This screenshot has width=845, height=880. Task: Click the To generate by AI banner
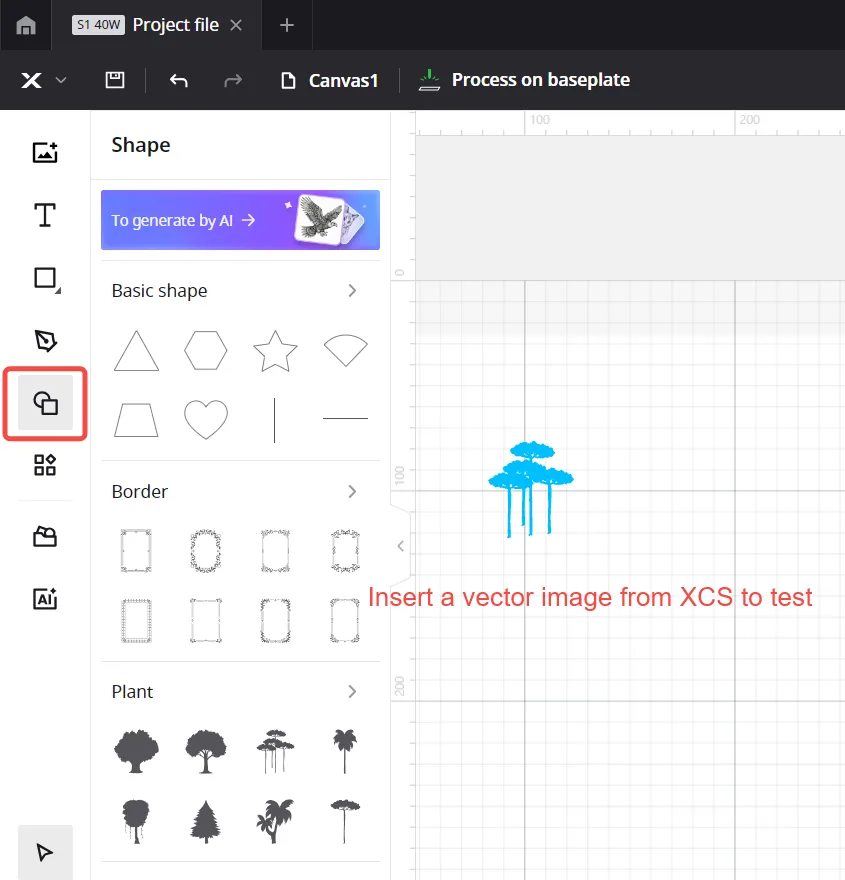coord(240,220)
